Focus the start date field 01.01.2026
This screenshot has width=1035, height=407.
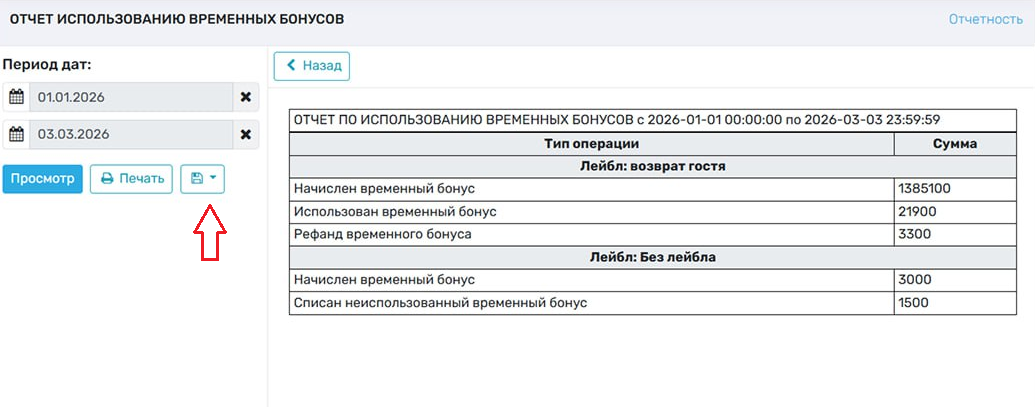coord(130,97)
